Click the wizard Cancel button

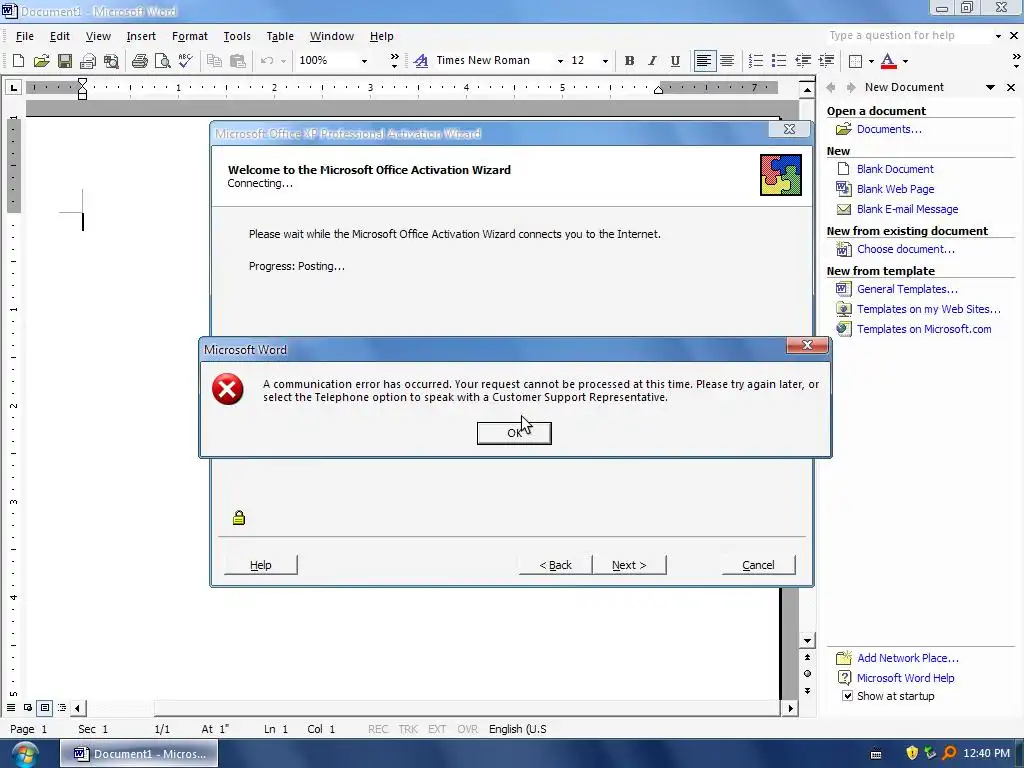click(758, 565)
